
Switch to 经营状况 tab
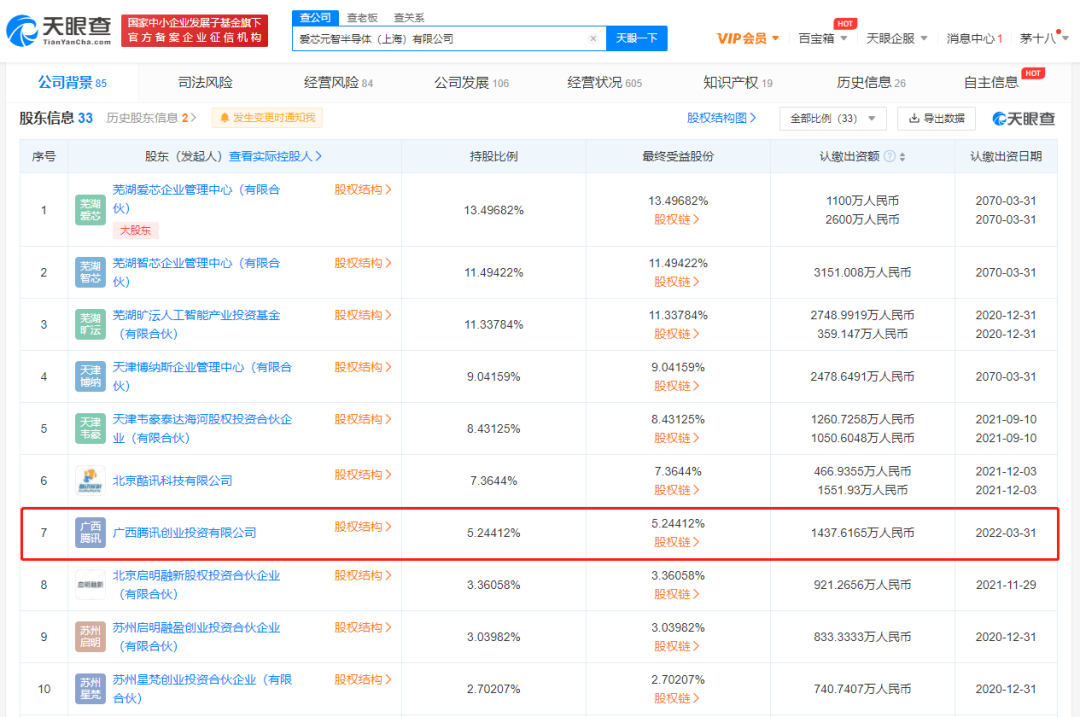click(x=604, y=83)
